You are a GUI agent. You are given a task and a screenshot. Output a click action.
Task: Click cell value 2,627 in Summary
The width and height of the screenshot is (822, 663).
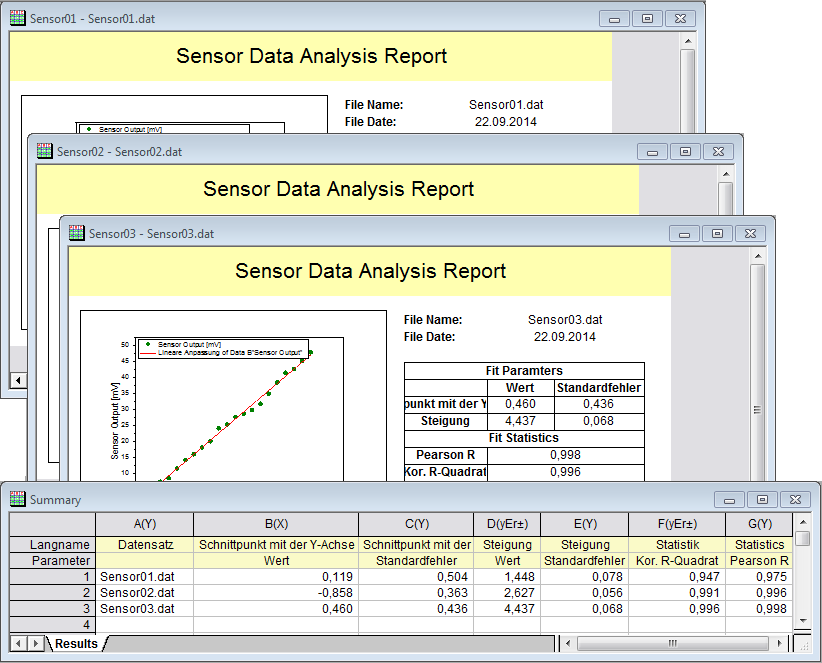(x=507, y=593)
